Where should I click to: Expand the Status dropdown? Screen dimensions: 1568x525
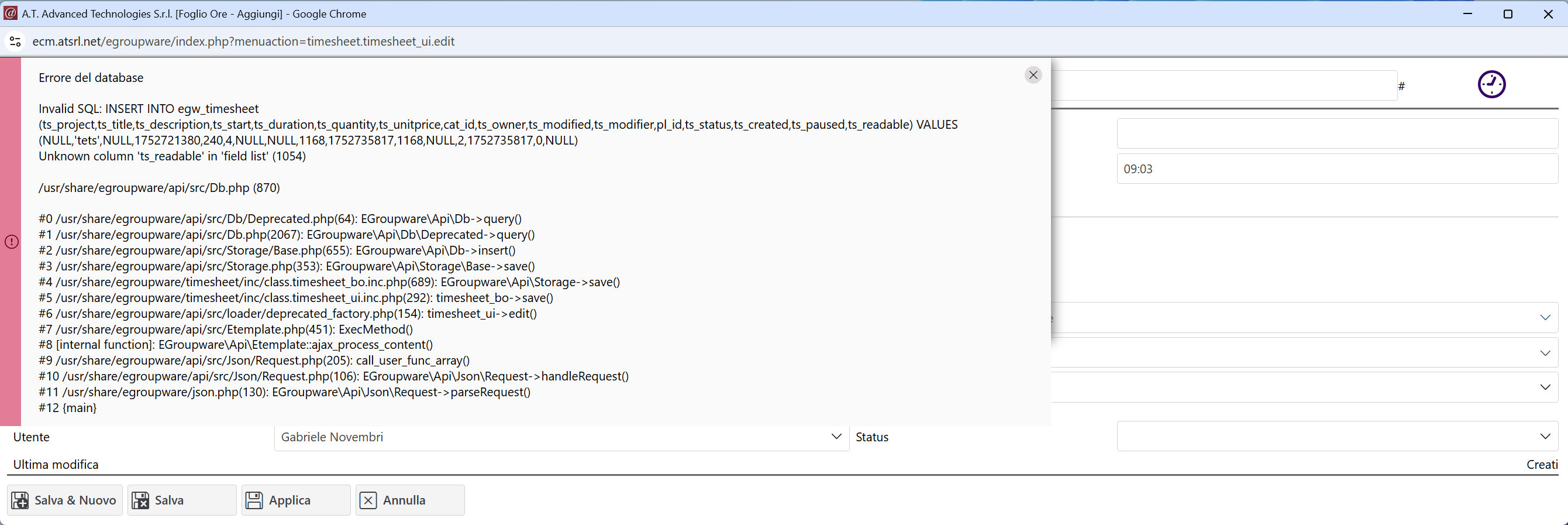1337,436
